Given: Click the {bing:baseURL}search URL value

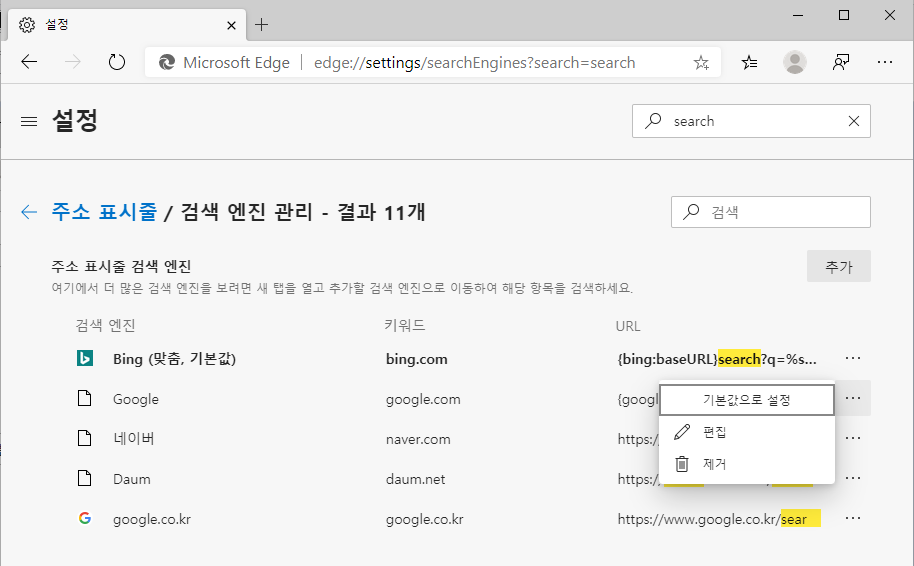Looking at the screenshot, I should [x=717, y=359].
